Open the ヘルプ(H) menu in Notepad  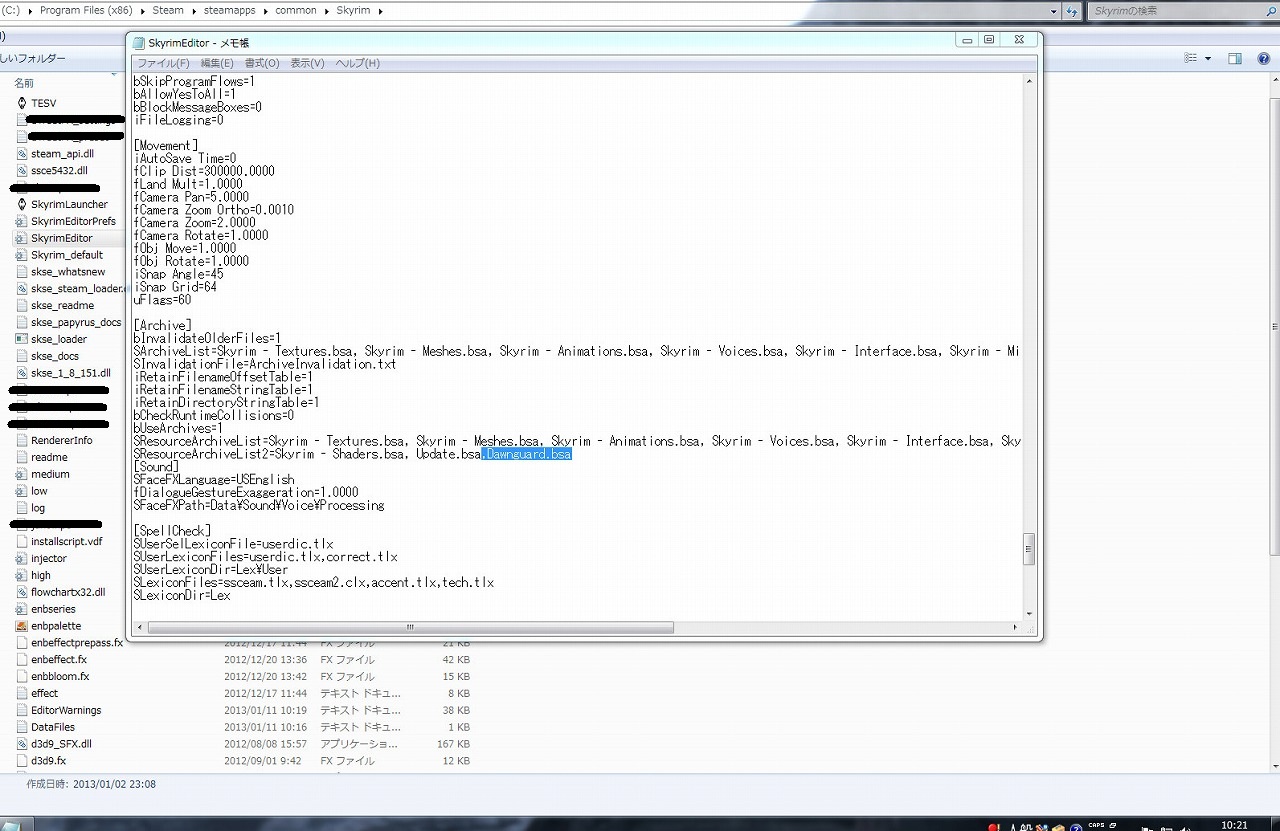point(357,63)
